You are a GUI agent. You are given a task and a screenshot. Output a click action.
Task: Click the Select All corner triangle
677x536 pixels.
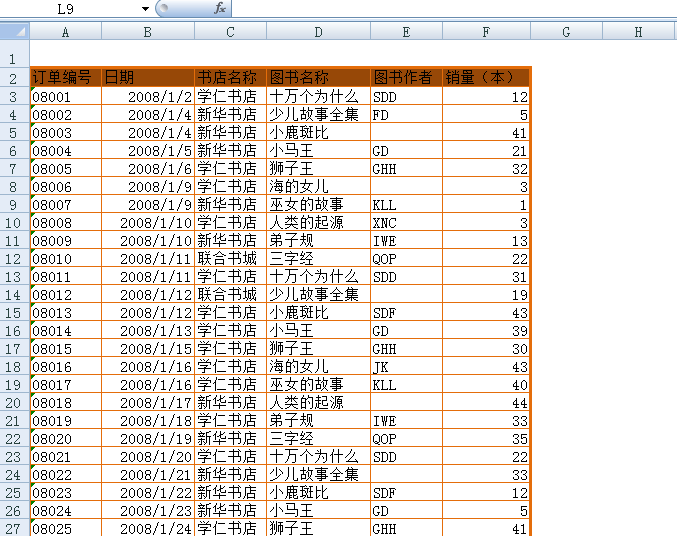pyautogui.click(x=15, y=32)
